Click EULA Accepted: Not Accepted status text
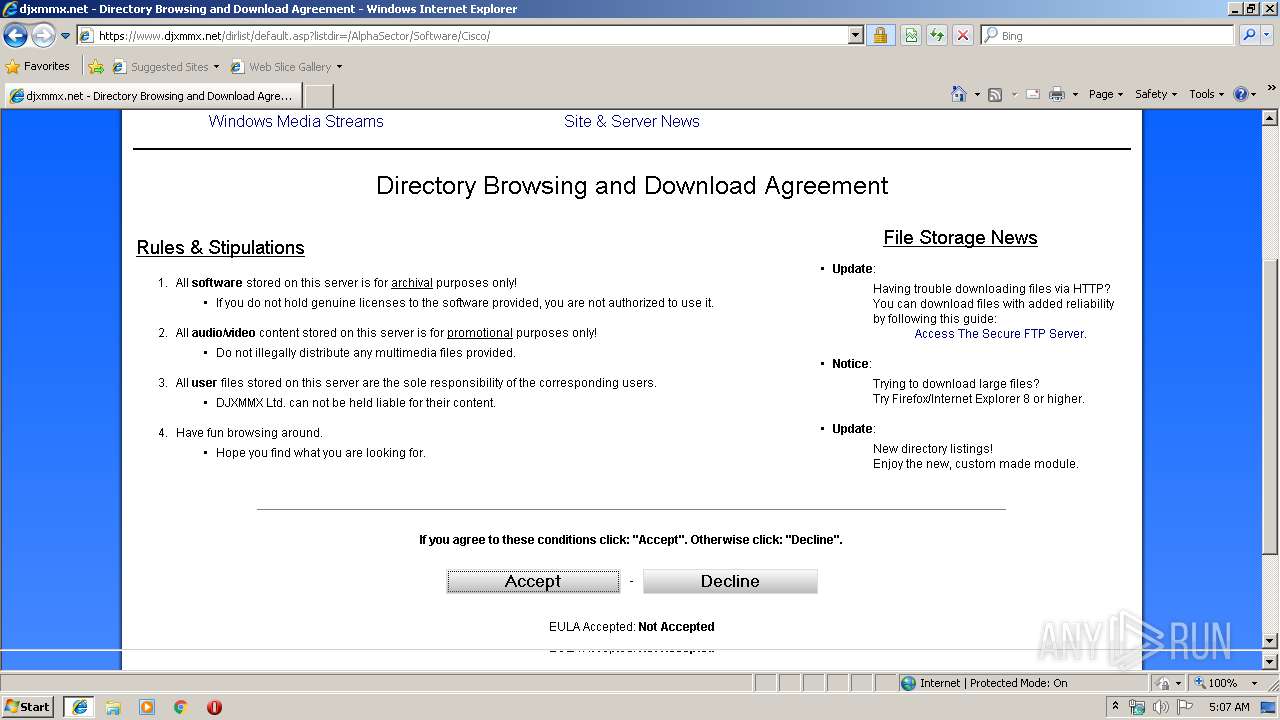The height and width of the screenshot is (720, 1280). 632,627
